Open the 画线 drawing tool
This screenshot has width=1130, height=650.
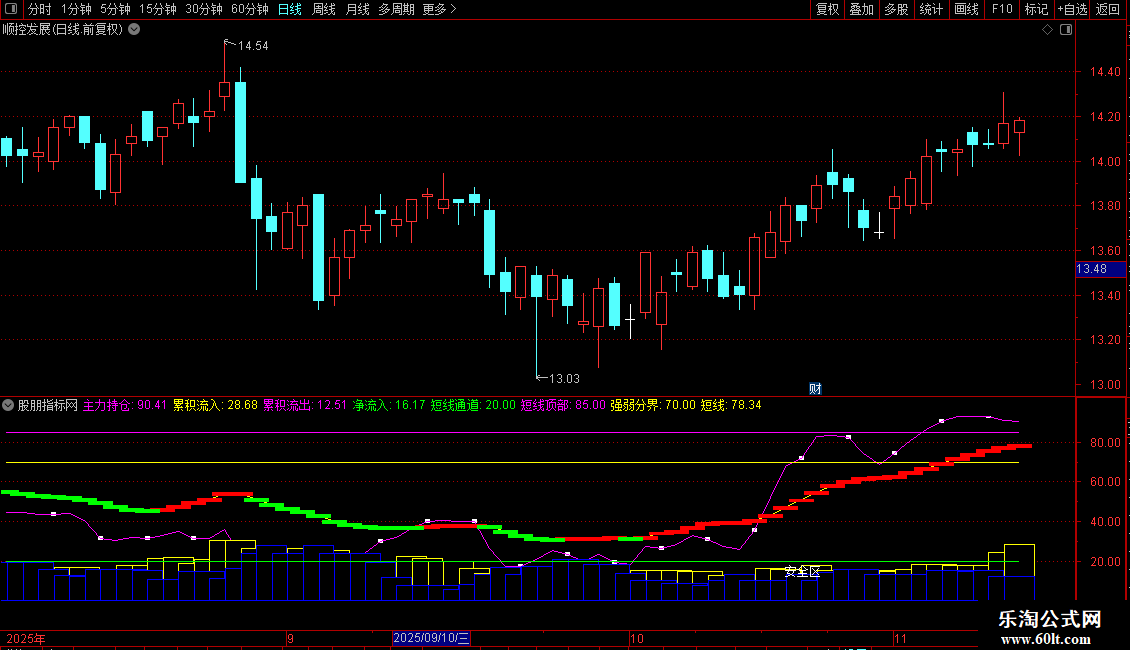click(x=966, y=9)
